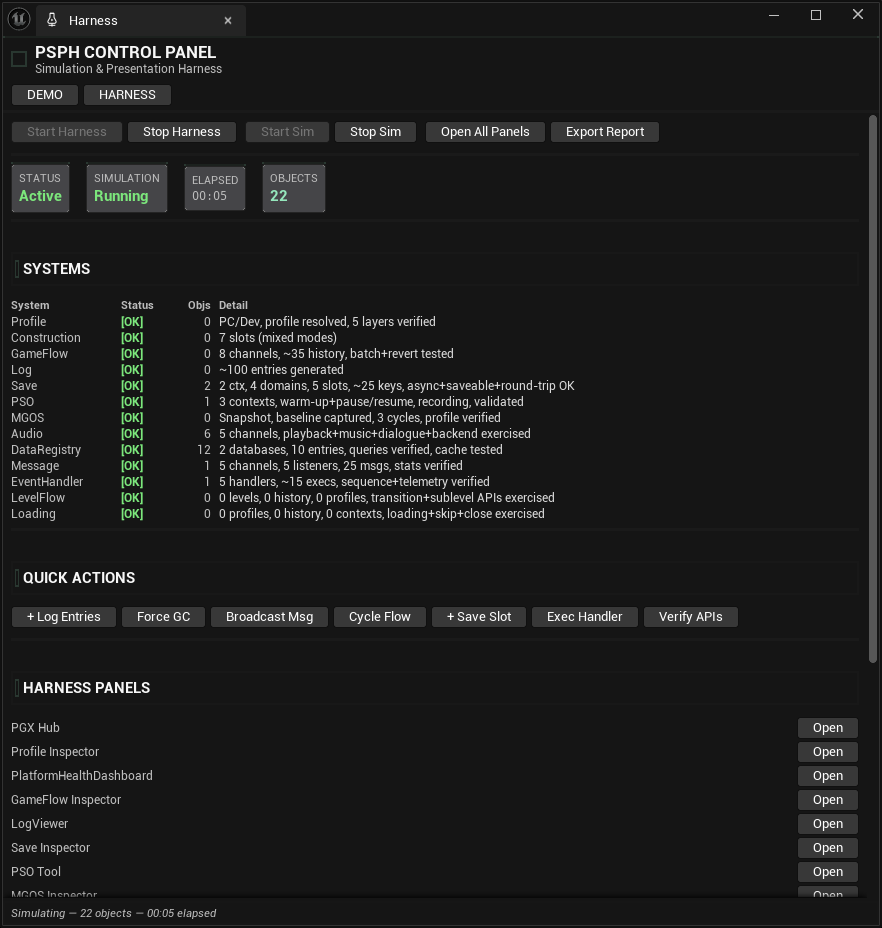The height and width of the screenshot is (928, 882).
Task: Trigger Force GC in quick actions
Action: [163, 616]
